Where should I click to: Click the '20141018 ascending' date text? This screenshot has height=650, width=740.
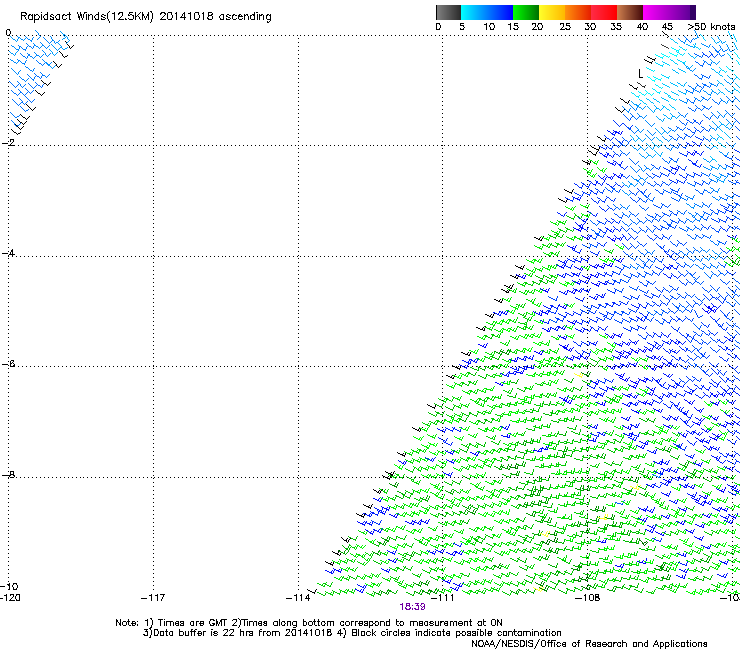tap(215, 17)
